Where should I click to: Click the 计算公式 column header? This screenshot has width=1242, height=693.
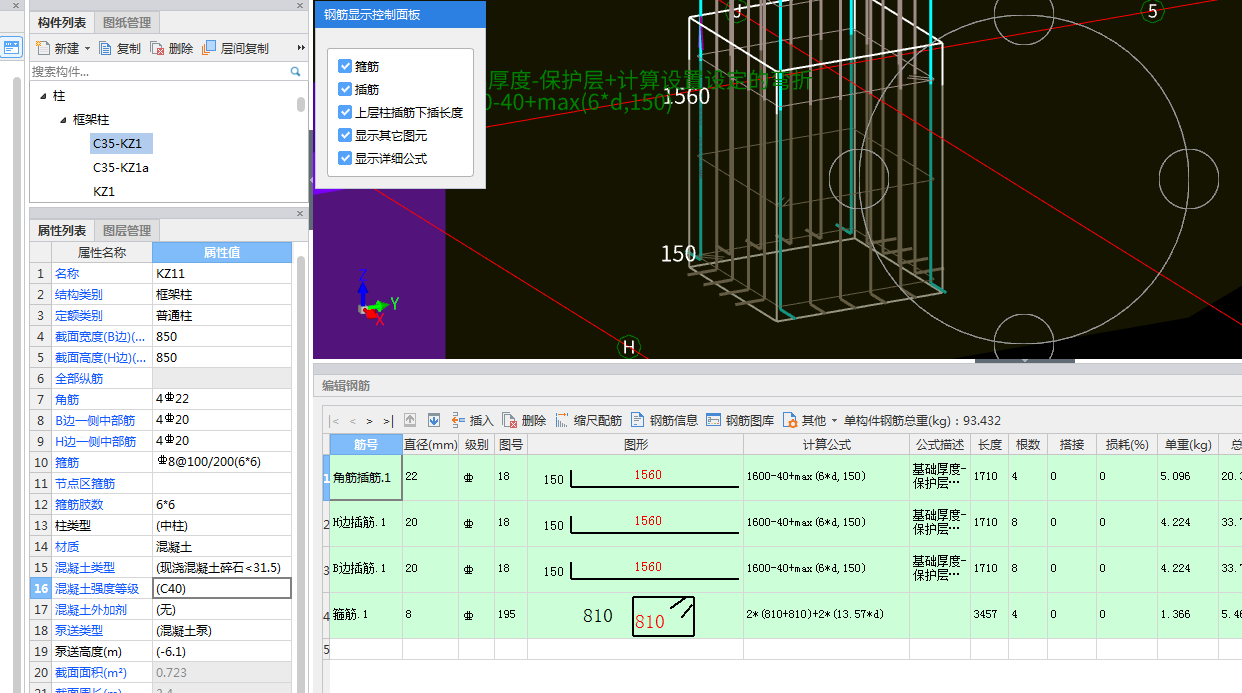[826, 444]
